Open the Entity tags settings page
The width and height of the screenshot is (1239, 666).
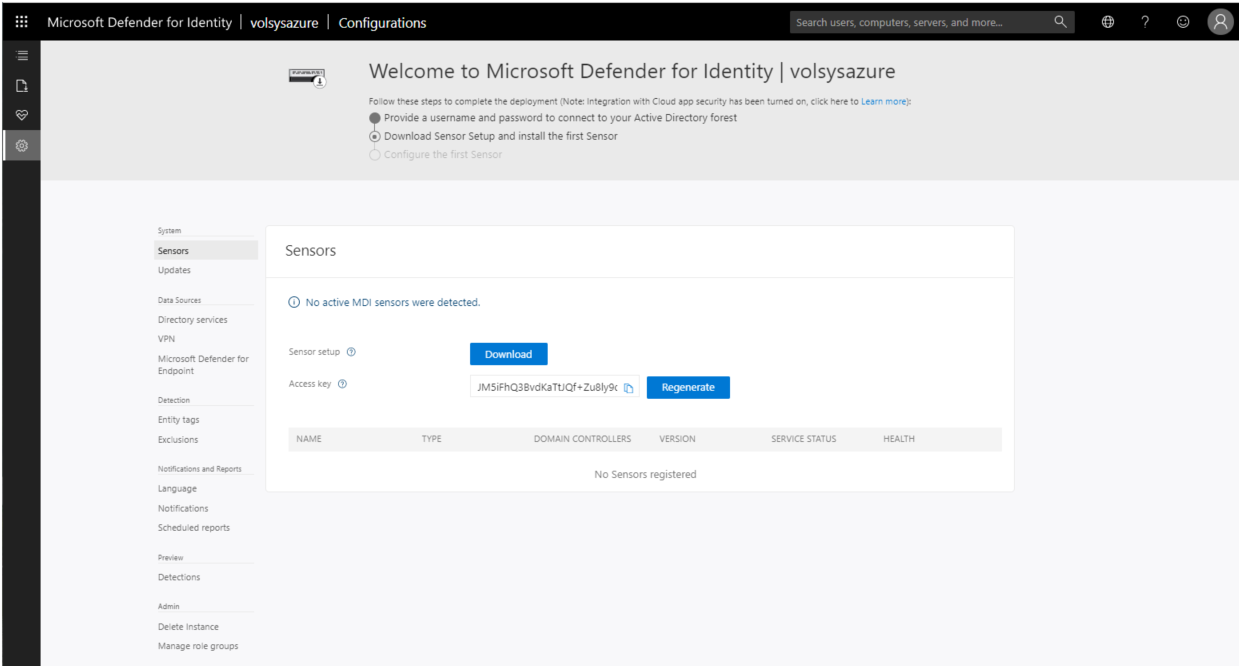tap(179, 419)
